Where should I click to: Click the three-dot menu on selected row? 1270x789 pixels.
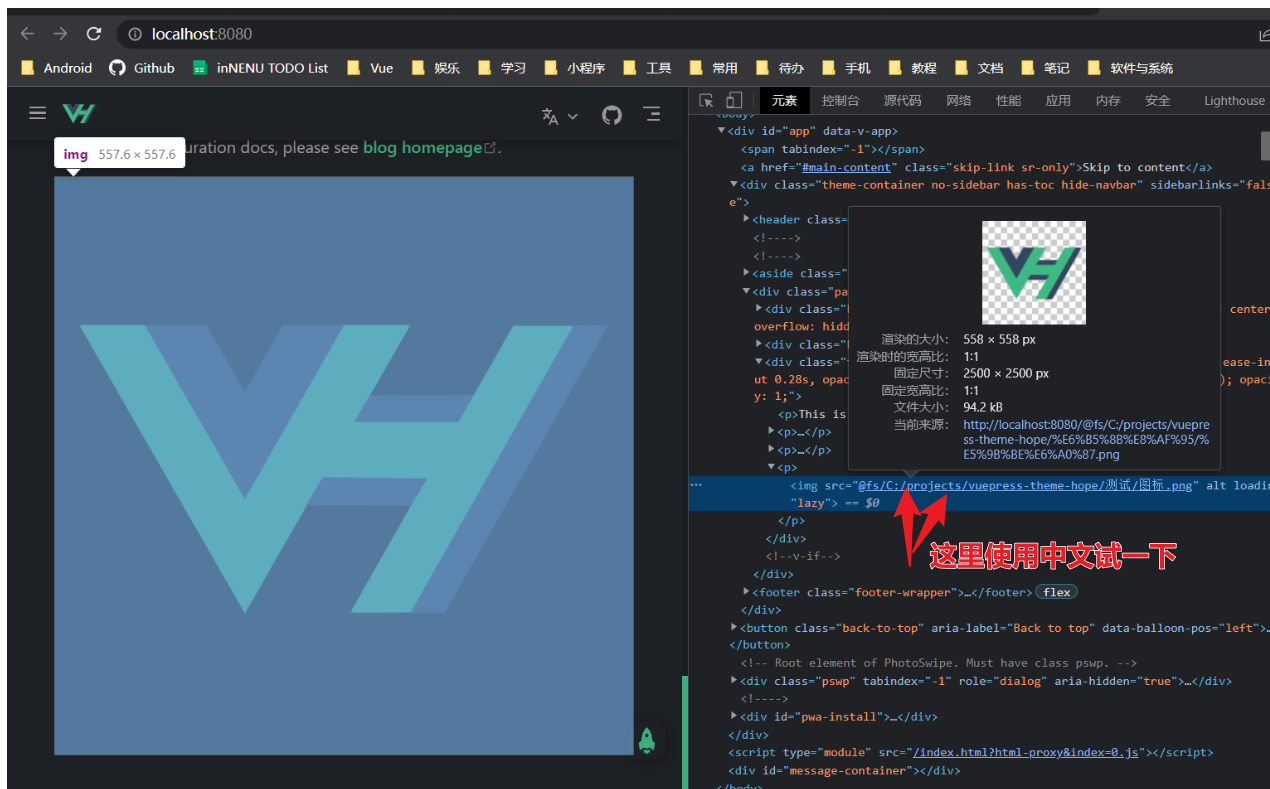697,485
